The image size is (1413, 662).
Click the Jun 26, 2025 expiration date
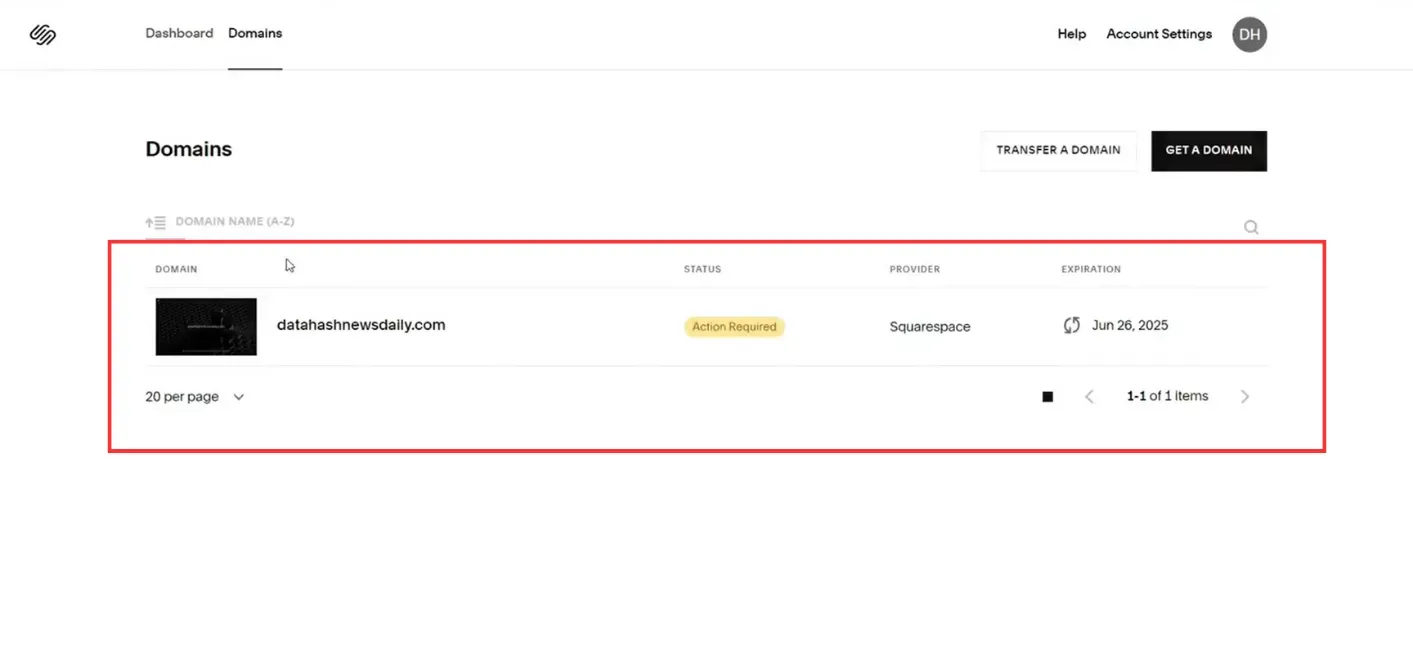coord(1130,326)
